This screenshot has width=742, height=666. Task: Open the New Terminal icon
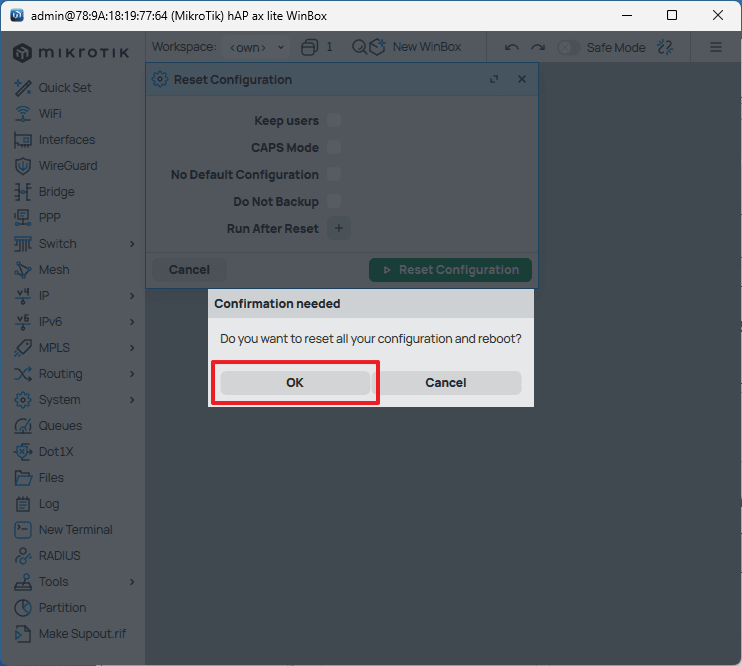23,530
